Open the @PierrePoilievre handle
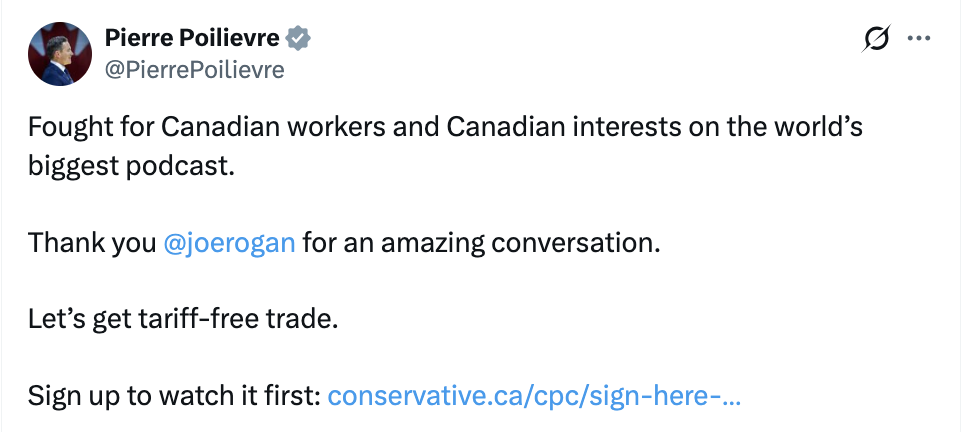The height and width of the screenshot is (432, 962). (194, 69)
